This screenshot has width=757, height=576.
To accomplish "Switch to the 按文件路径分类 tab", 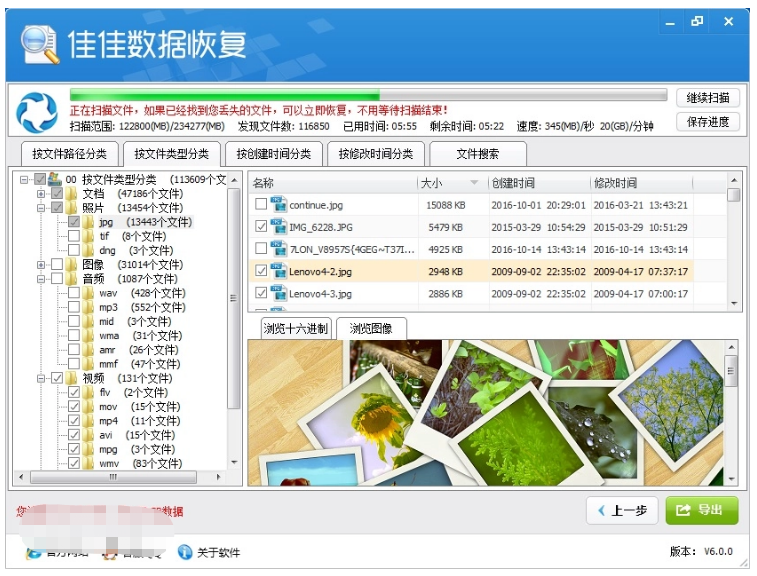I will tap(69, 154).
